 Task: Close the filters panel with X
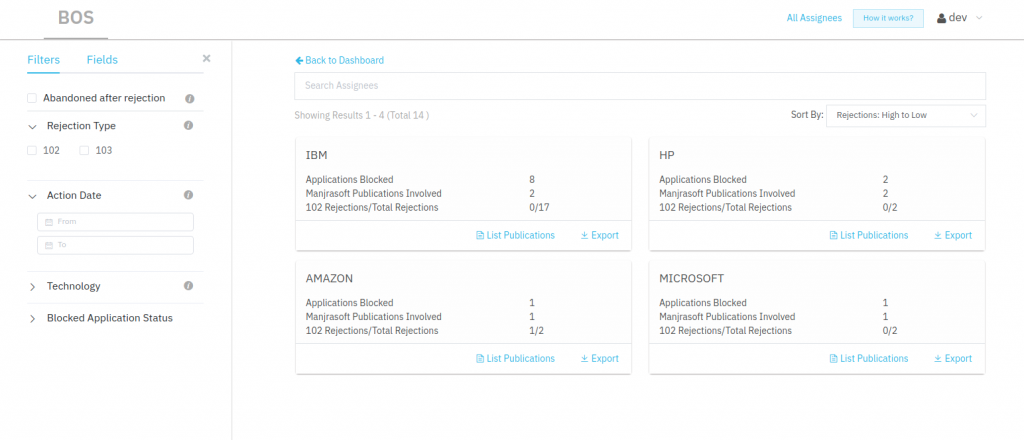206,59
